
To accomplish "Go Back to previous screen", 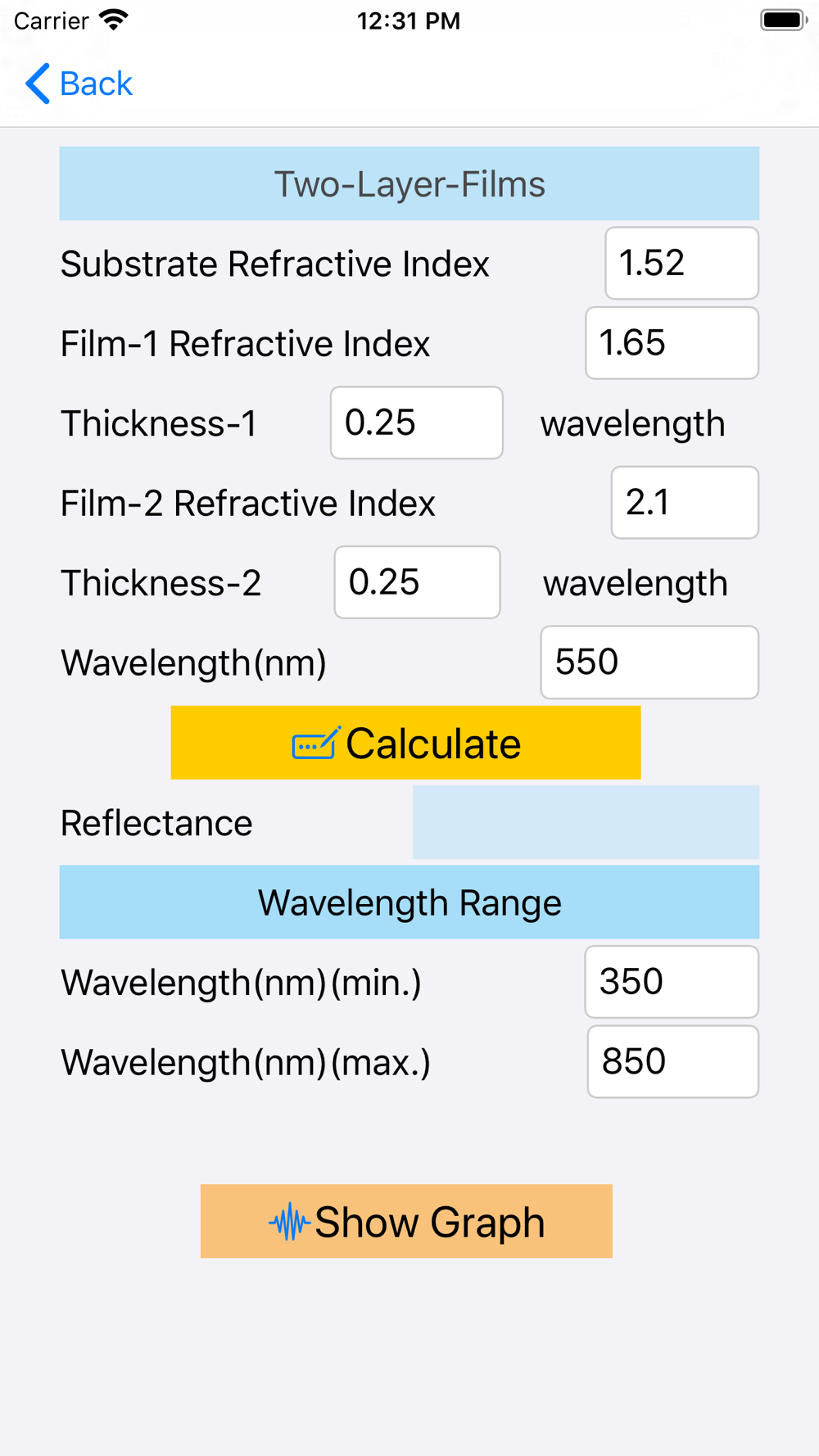I will click(x=79, y=84).
